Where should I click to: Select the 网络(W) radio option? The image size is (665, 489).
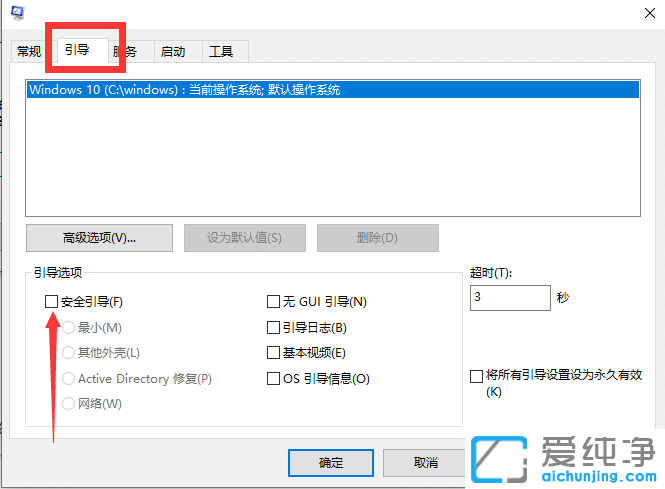69,403
